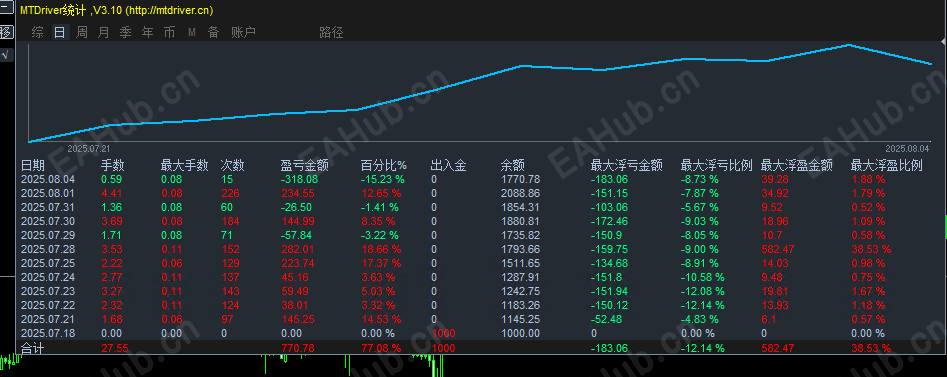Image resolution: width=947 pixels, height=377 pixels.
Task: Open the 备 notes tab
Action: pos(213,33)
